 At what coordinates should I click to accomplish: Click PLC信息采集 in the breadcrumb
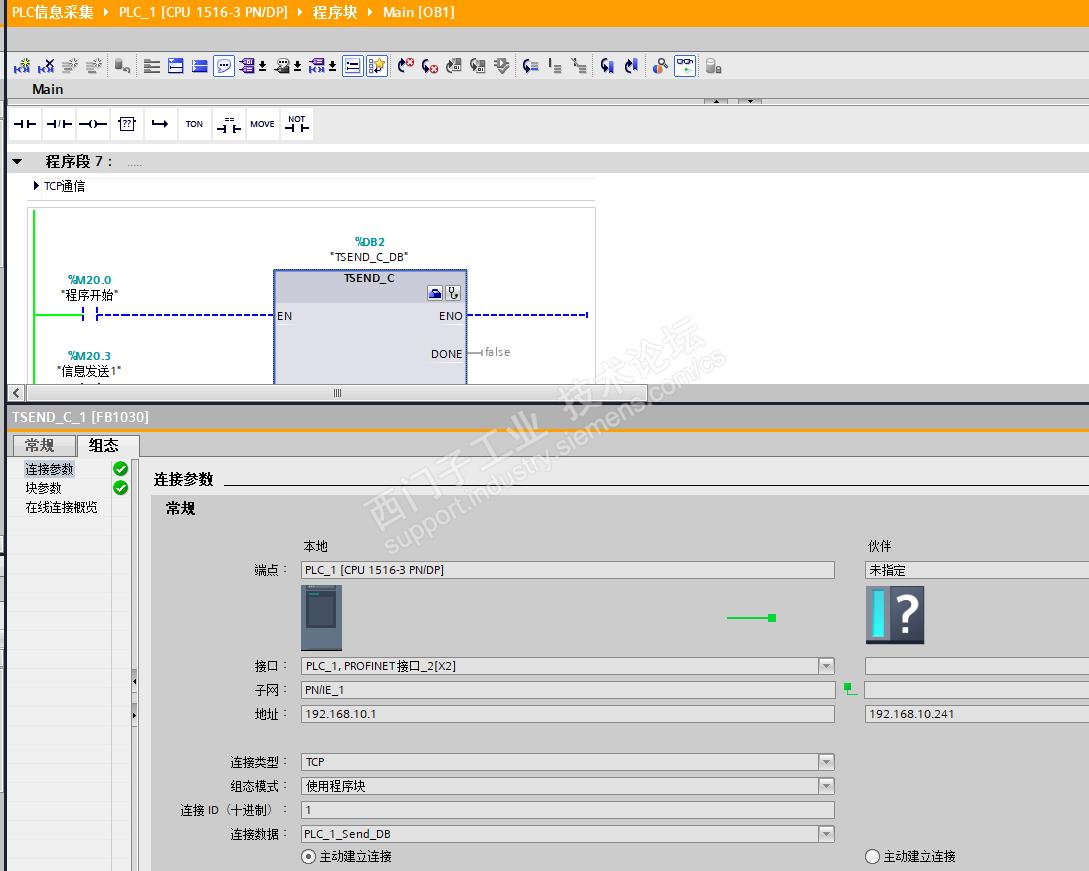coord(52,13)
